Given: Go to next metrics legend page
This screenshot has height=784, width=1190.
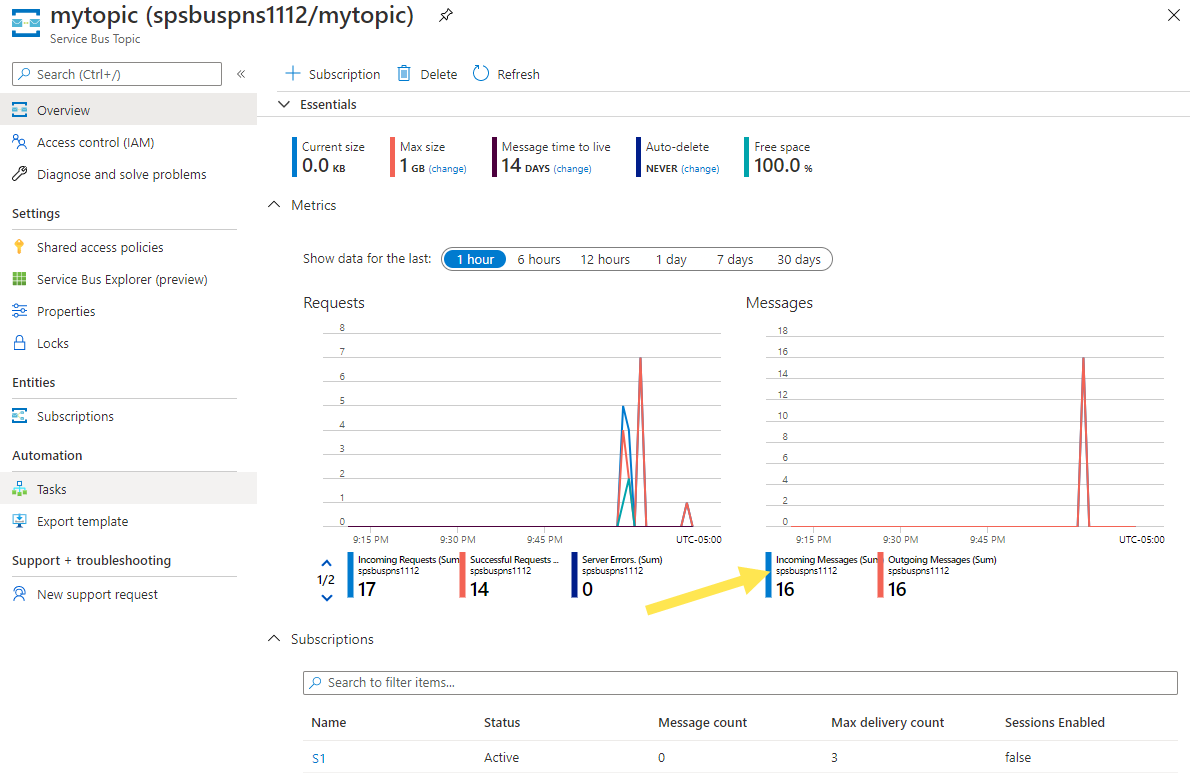Looking at the screenshot, I should (x=327, y=598).
